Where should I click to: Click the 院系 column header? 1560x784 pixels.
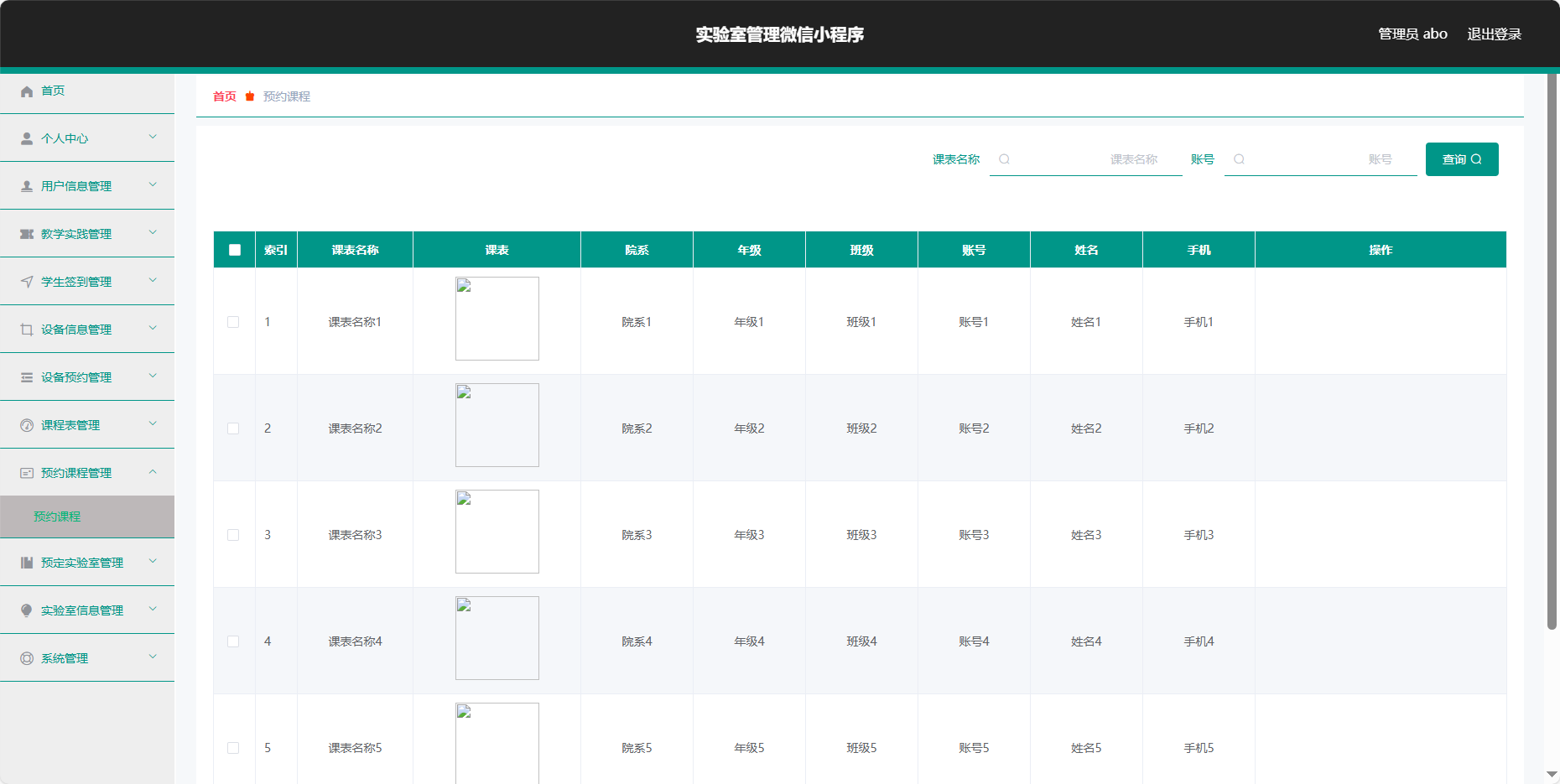637,250
